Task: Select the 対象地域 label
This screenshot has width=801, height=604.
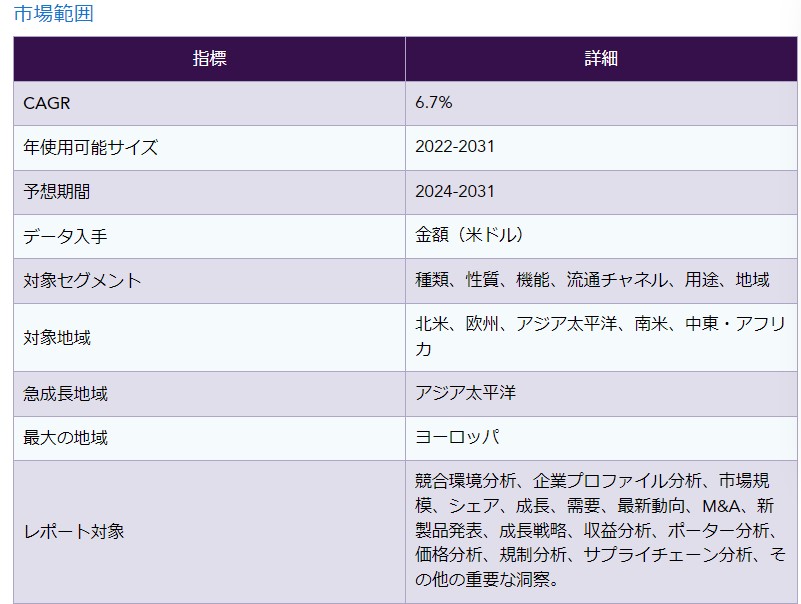Action: click(57, 338)
